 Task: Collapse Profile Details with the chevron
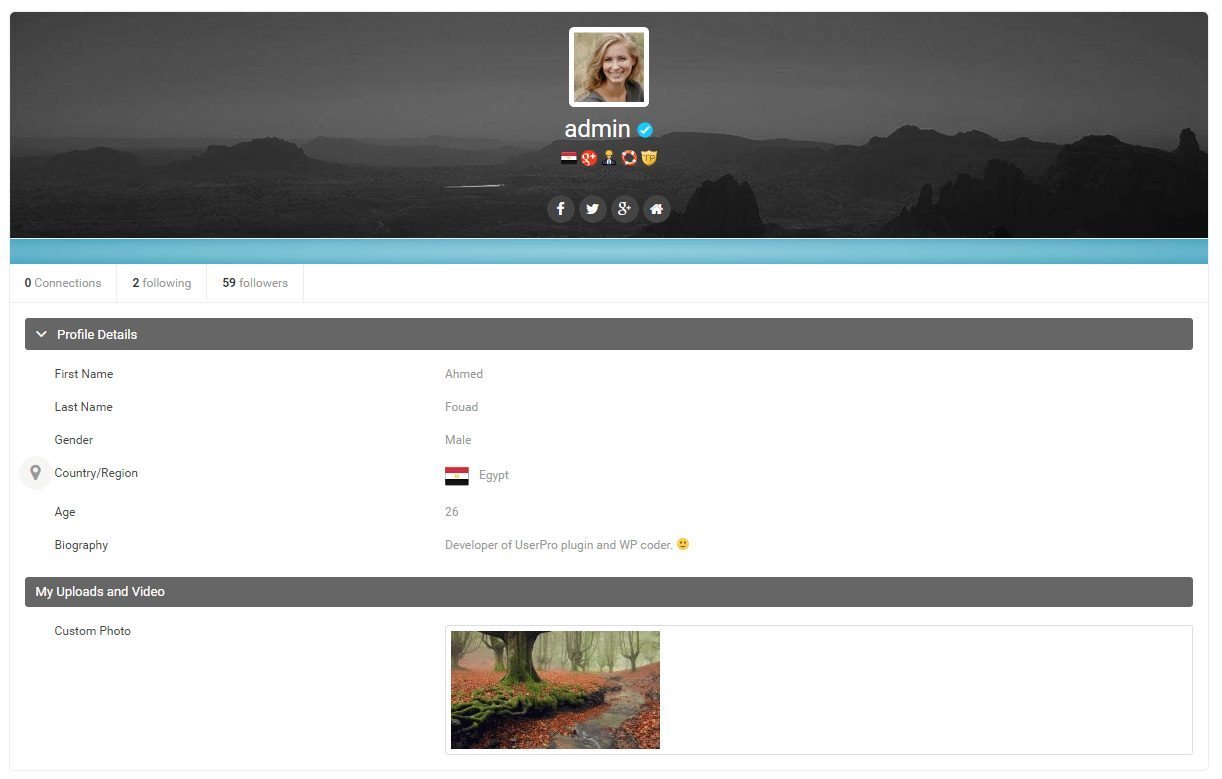(x=41, y=334)
